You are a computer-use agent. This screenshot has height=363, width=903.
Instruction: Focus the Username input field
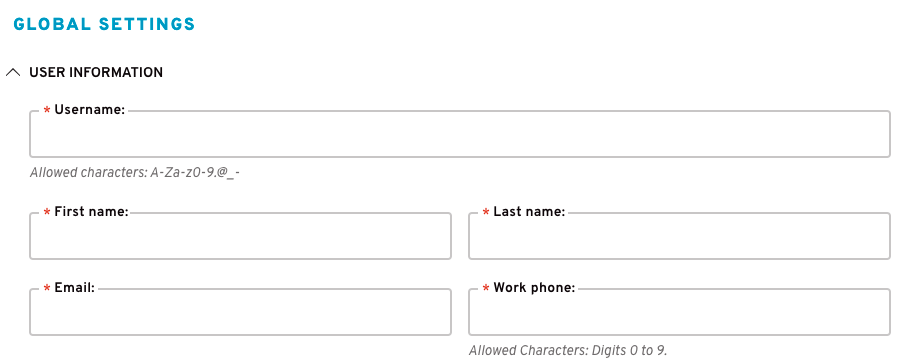coord(460,134)
